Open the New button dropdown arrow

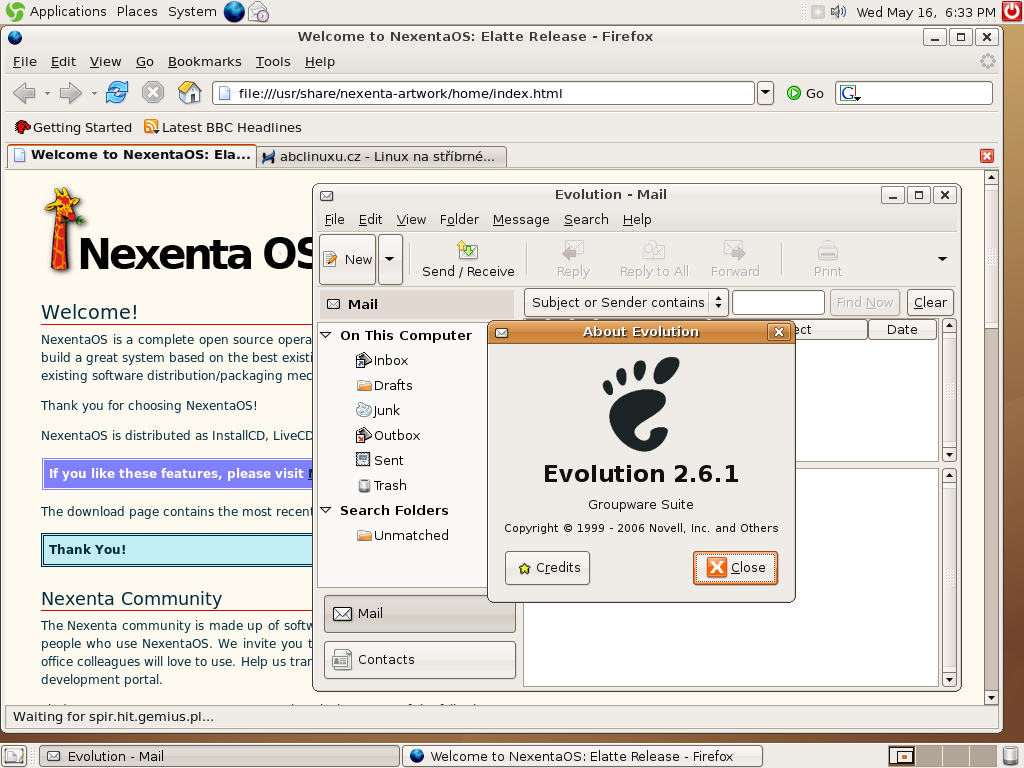(x=390, y=259)
